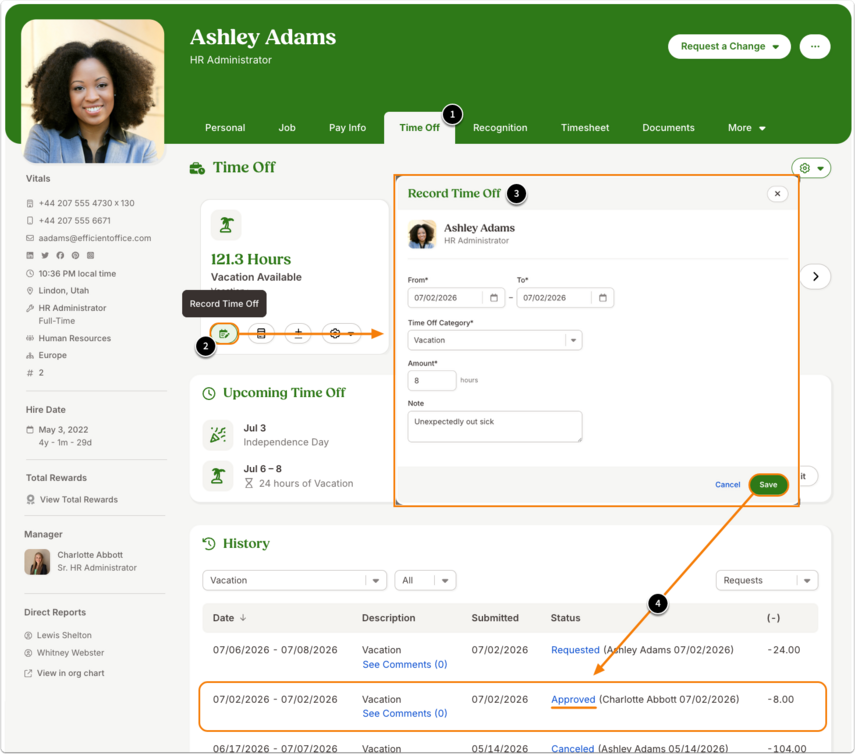Click the Amount hours input field
The width and height of the screenshot is (855, 754).
pos(432,381)
